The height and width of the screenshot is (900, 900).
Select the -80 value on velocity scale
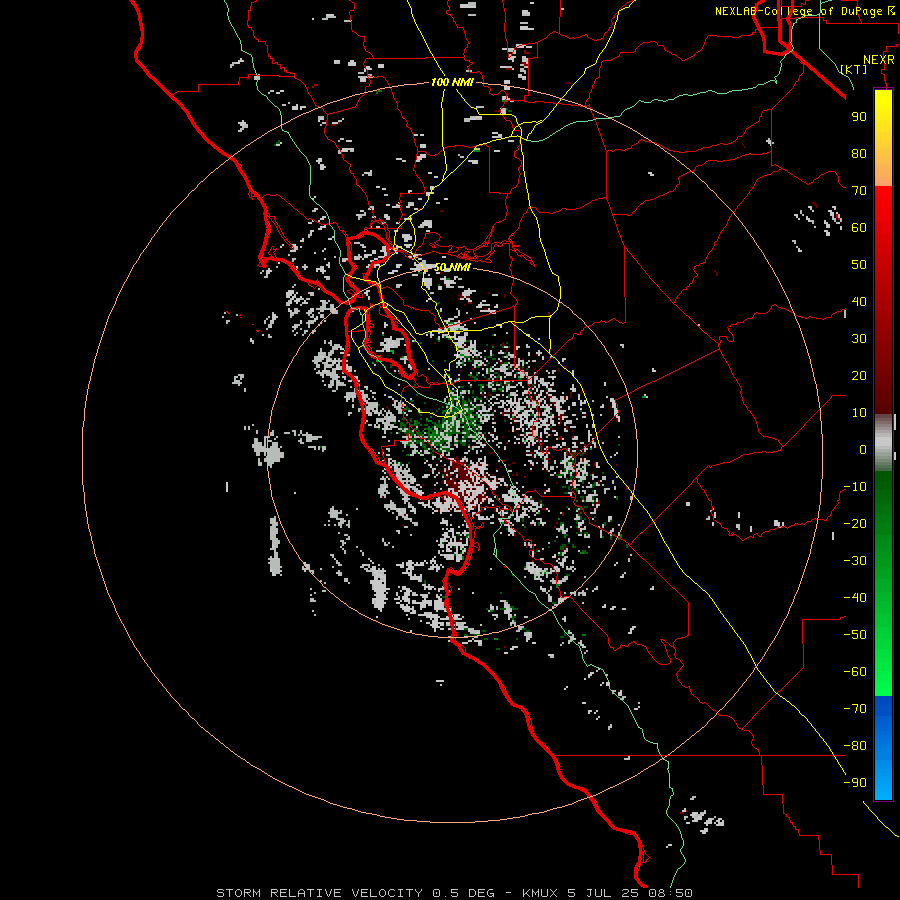coord(855,746)
